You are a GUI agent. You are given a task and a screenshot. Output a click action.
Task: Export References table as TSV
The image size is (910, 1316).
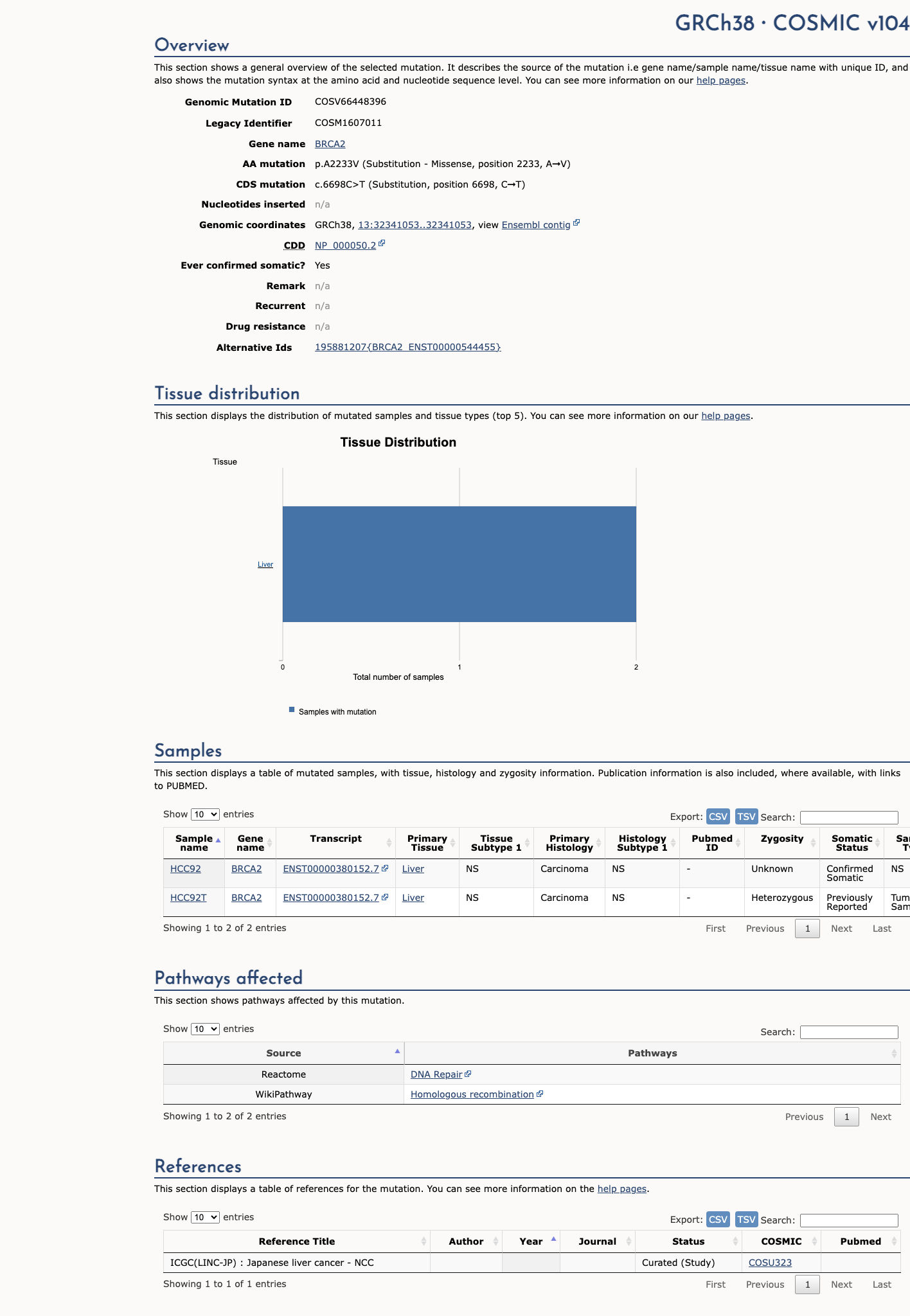click(x=746, y=1220)
